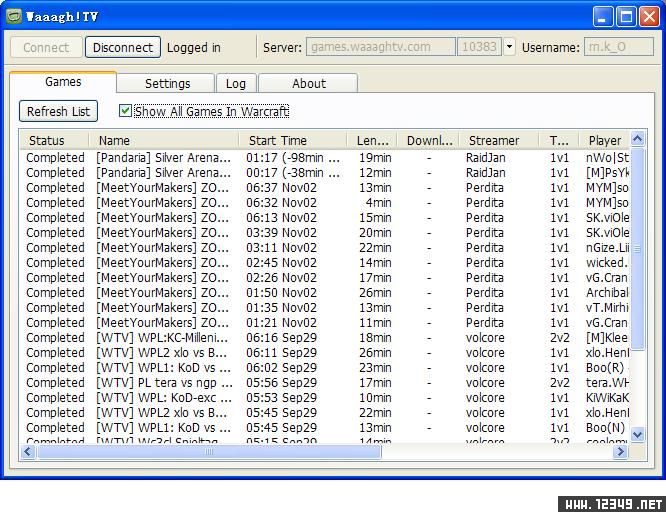Select WPL1: KoD game at 06:02 Sep29

(x=325, y=368)
